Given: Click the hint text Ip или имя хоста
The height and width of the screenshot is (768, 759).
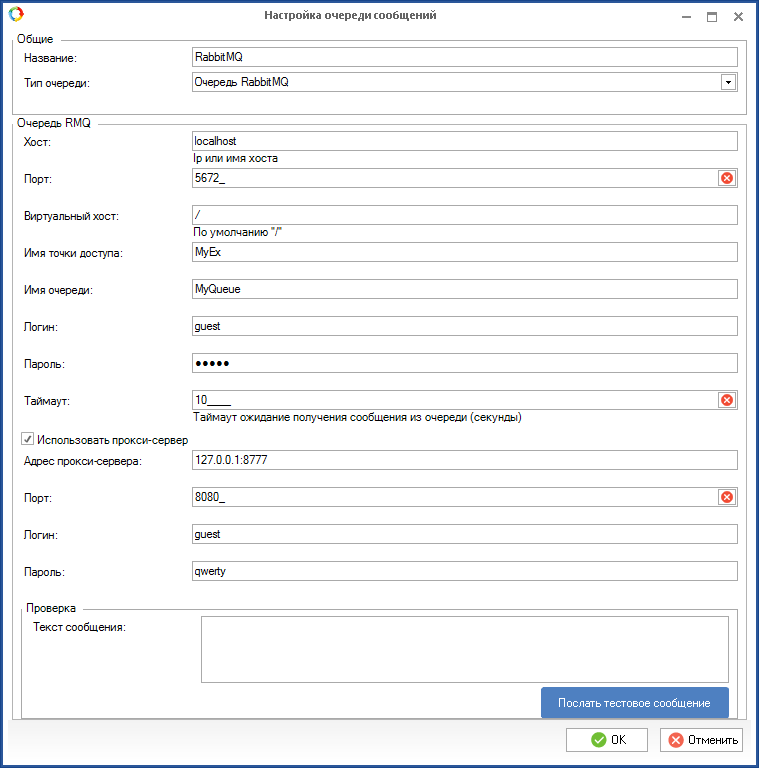Looking at the screenshot, I should click(x=236, y=158).
